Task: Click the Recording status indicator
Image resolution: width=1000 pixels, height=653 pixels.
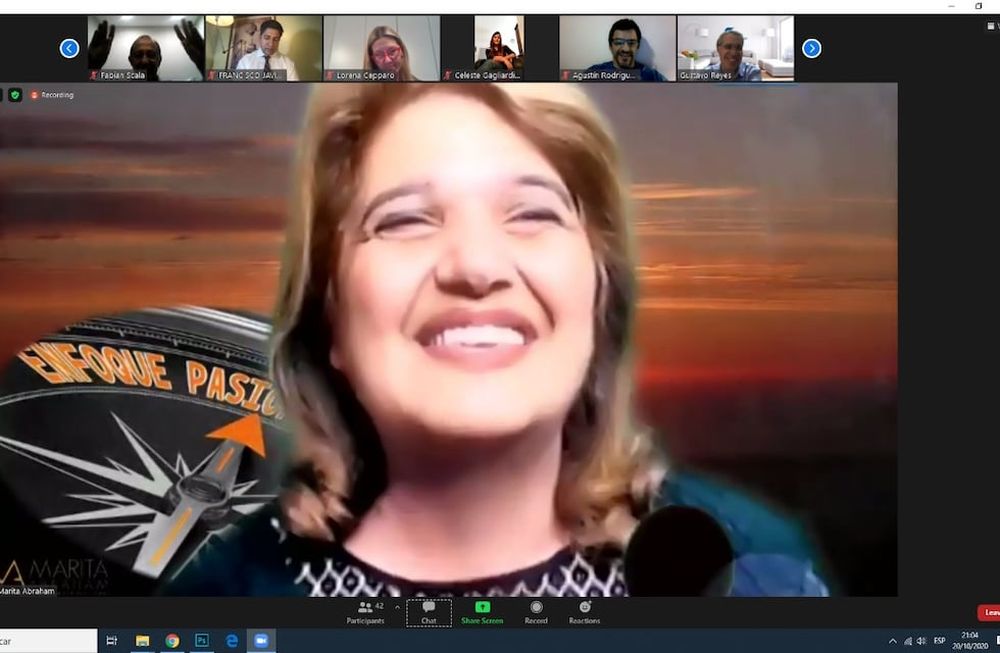Action: click(52, 95)
